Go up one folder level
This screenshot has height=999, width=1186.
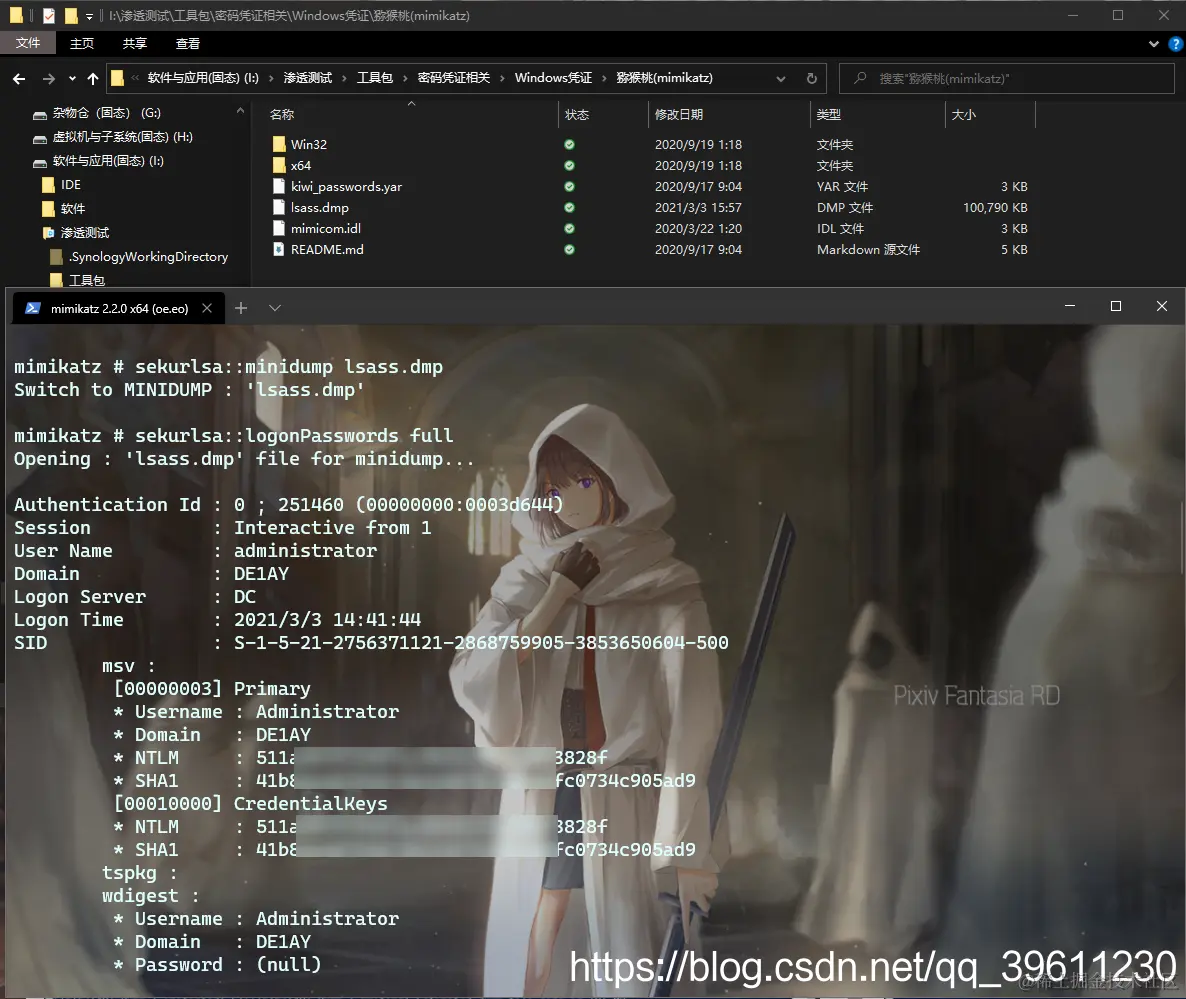click(92, 79)
